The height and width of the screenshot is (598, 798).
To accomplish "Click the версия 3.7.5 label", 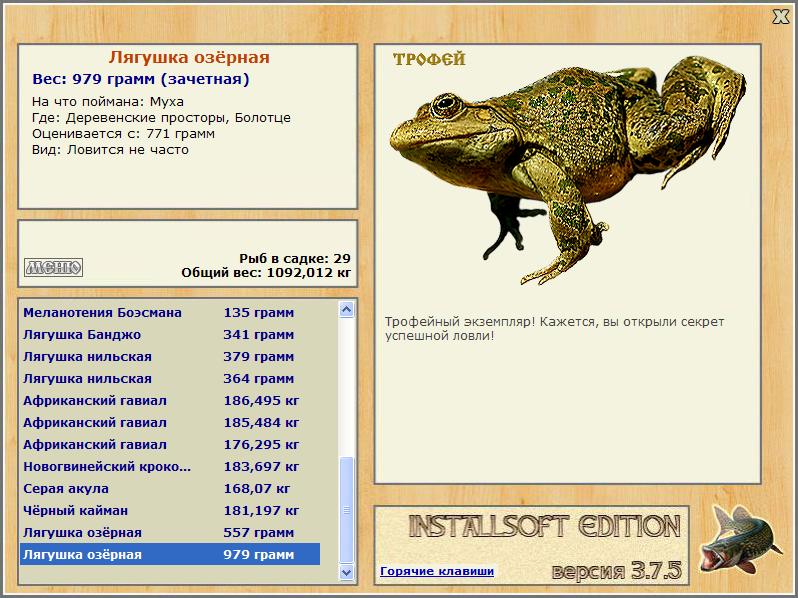I will (617, 571).
